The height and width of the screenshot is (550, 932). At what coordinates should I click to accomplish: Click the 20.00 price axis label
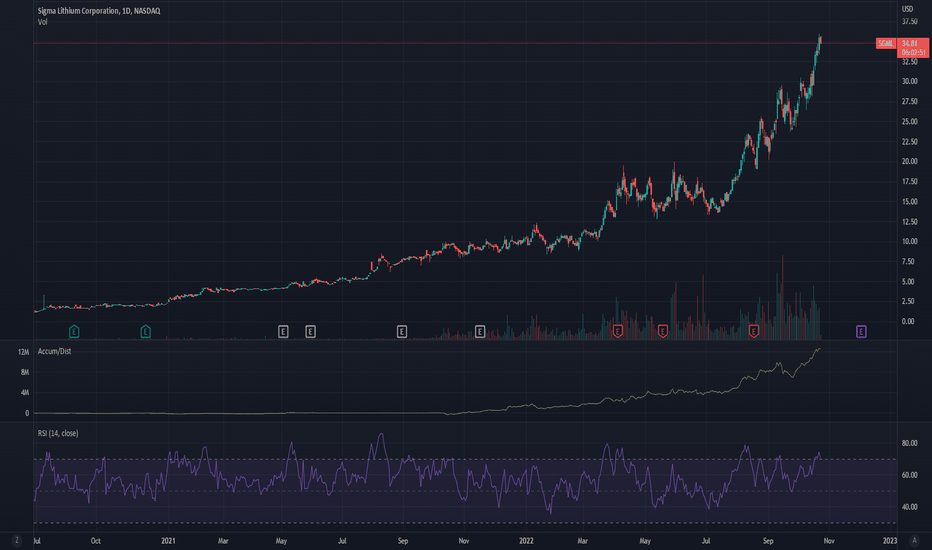pyautogui.click(x=909, y=161)
